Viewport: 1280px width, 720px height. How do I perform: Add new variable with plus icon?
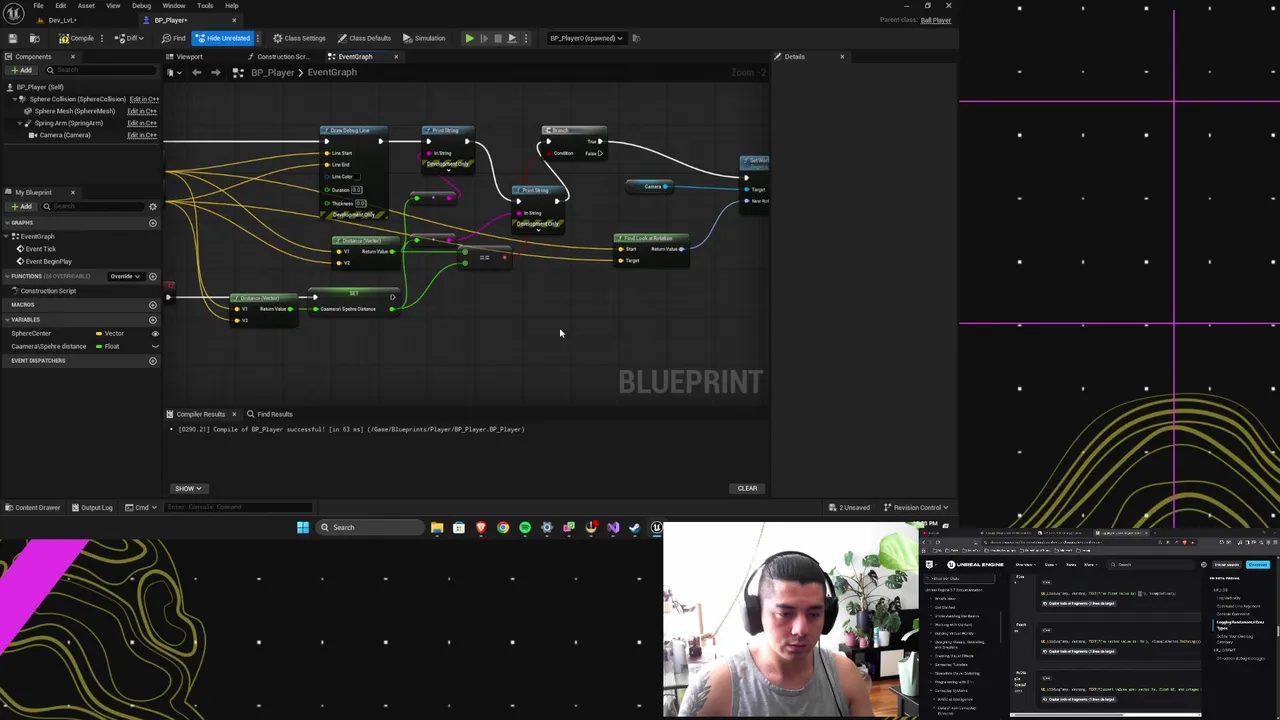pos(153,319)
